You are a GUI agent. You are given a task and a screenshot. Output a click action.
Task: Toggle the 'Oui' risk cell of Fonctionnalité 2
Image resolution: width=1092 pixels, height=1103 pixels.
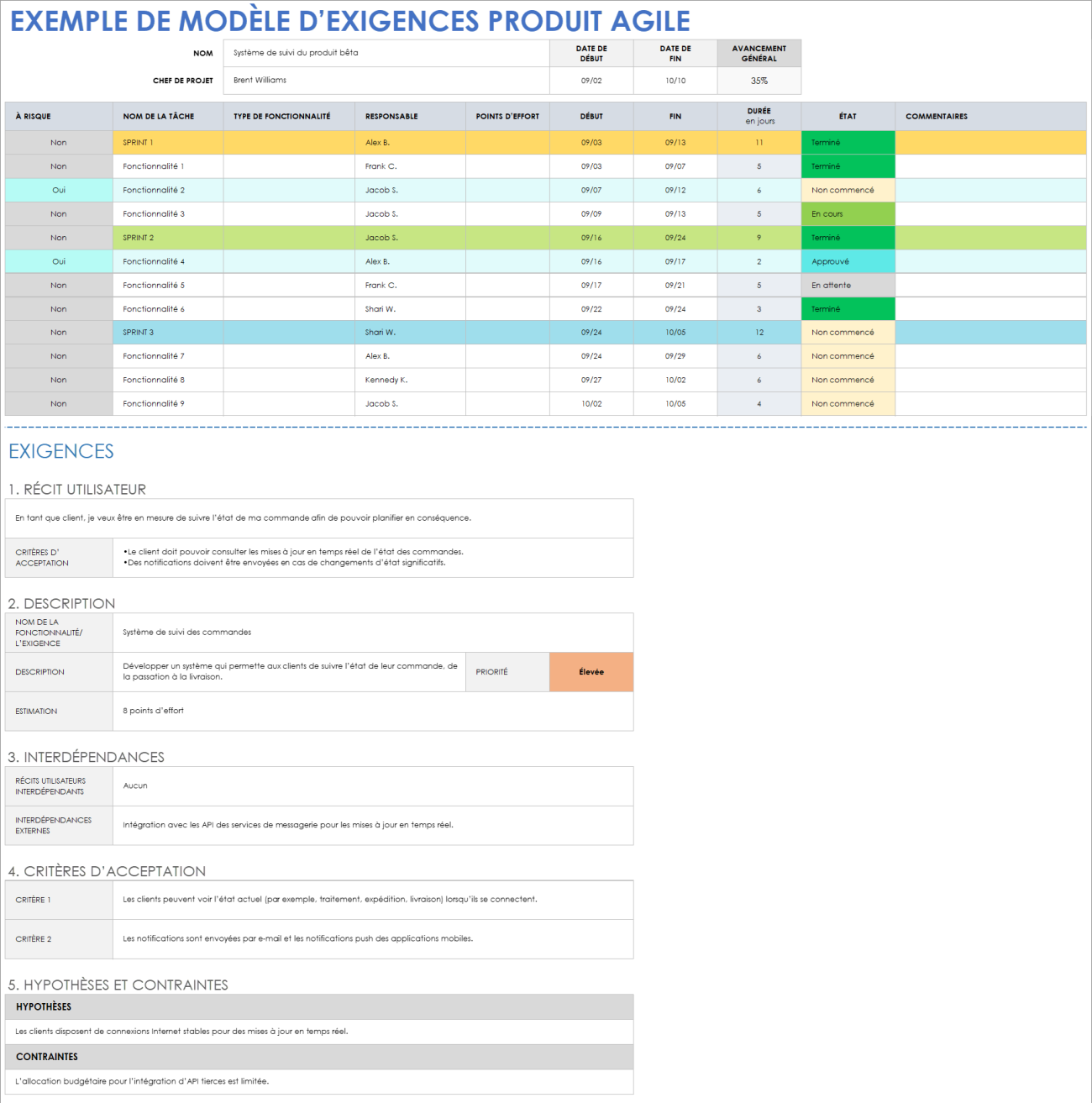(x=58, y=190)
